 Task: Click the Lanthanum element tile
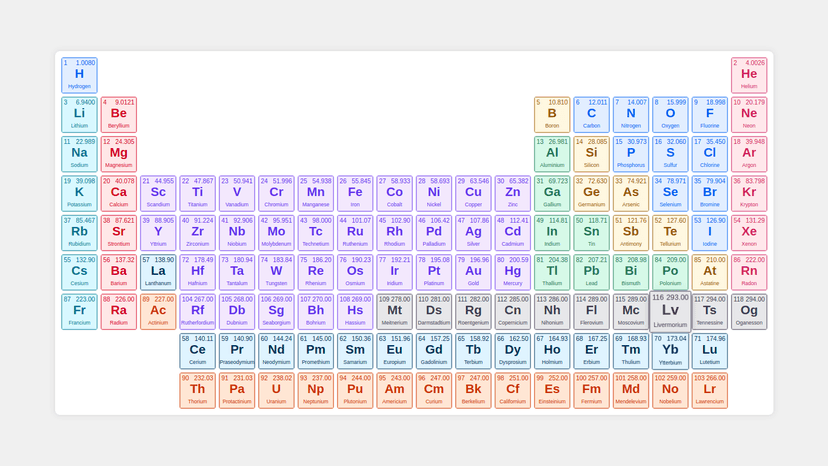(158, 271)
